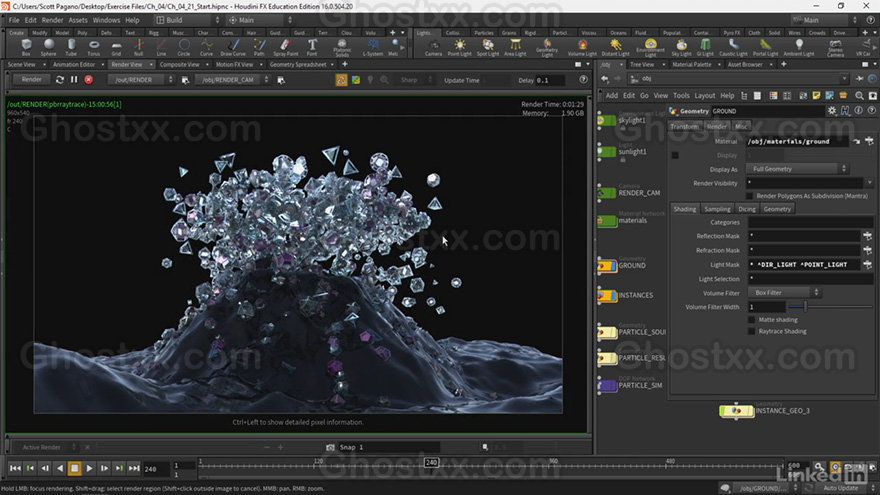This screenshot has height=495, width=880.
Task: Add a Distant Light
Action: tap(616, 47)
